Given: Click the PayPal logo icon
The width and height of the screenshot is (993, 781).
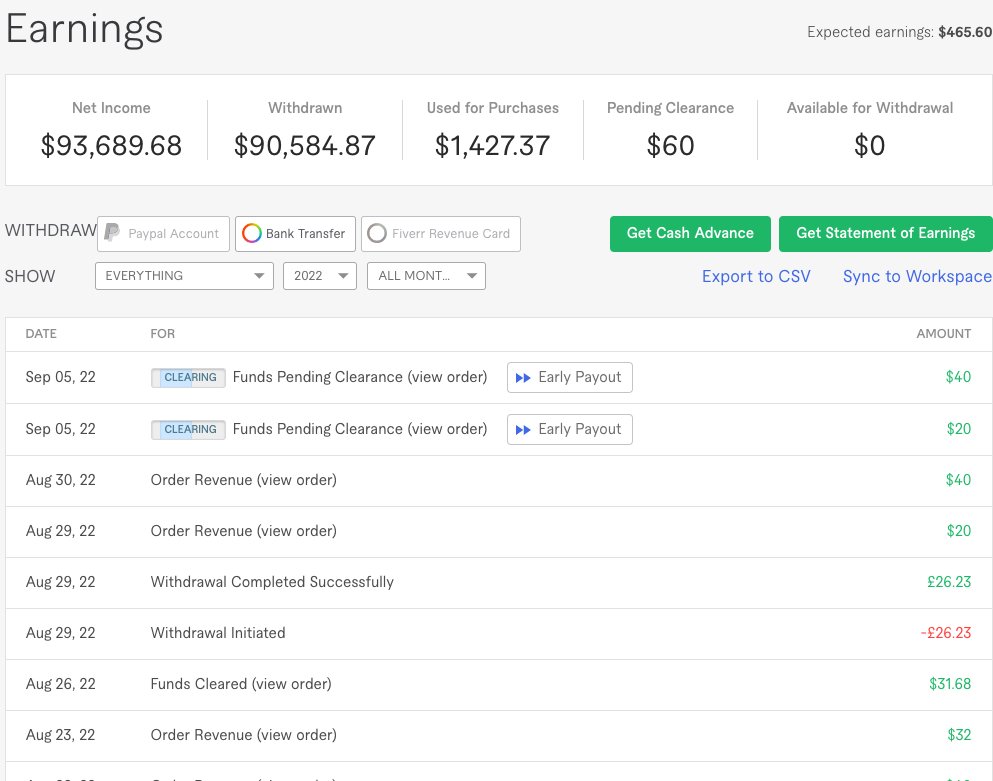Looking at the screenshot, I should pyautogui.click(x=113, y=233).
